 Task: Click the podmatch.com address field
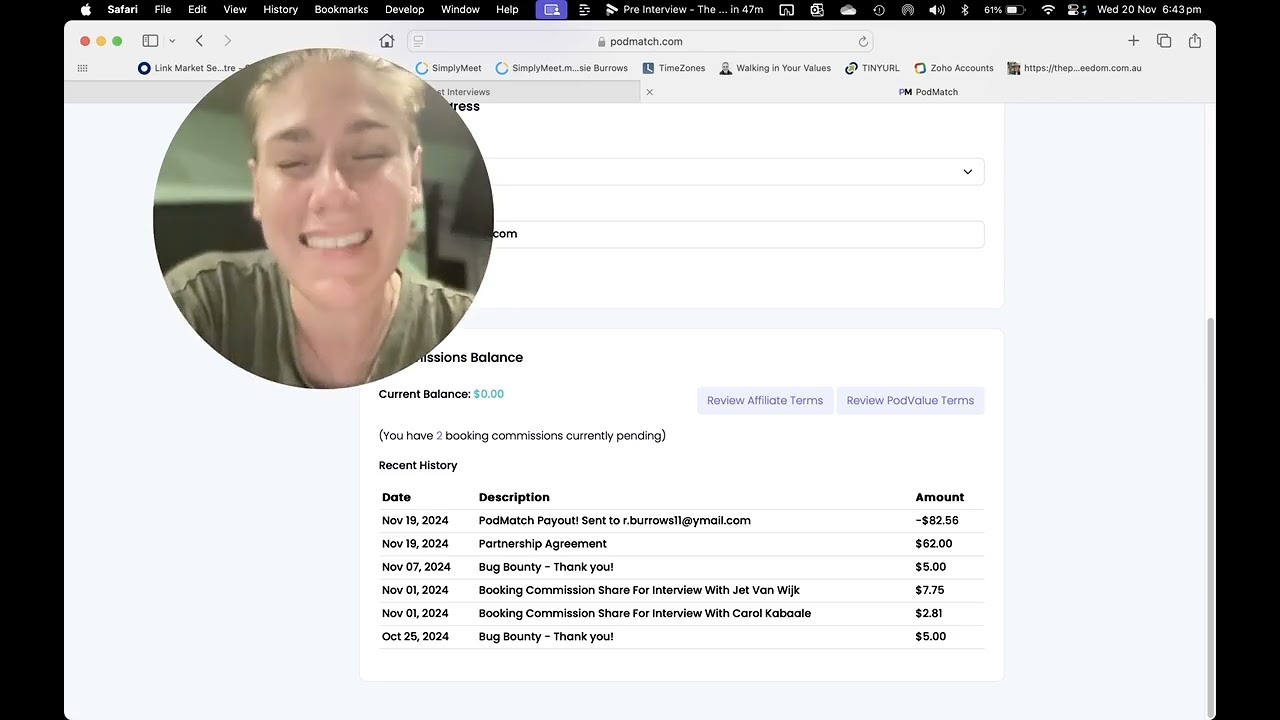[640, 41]
